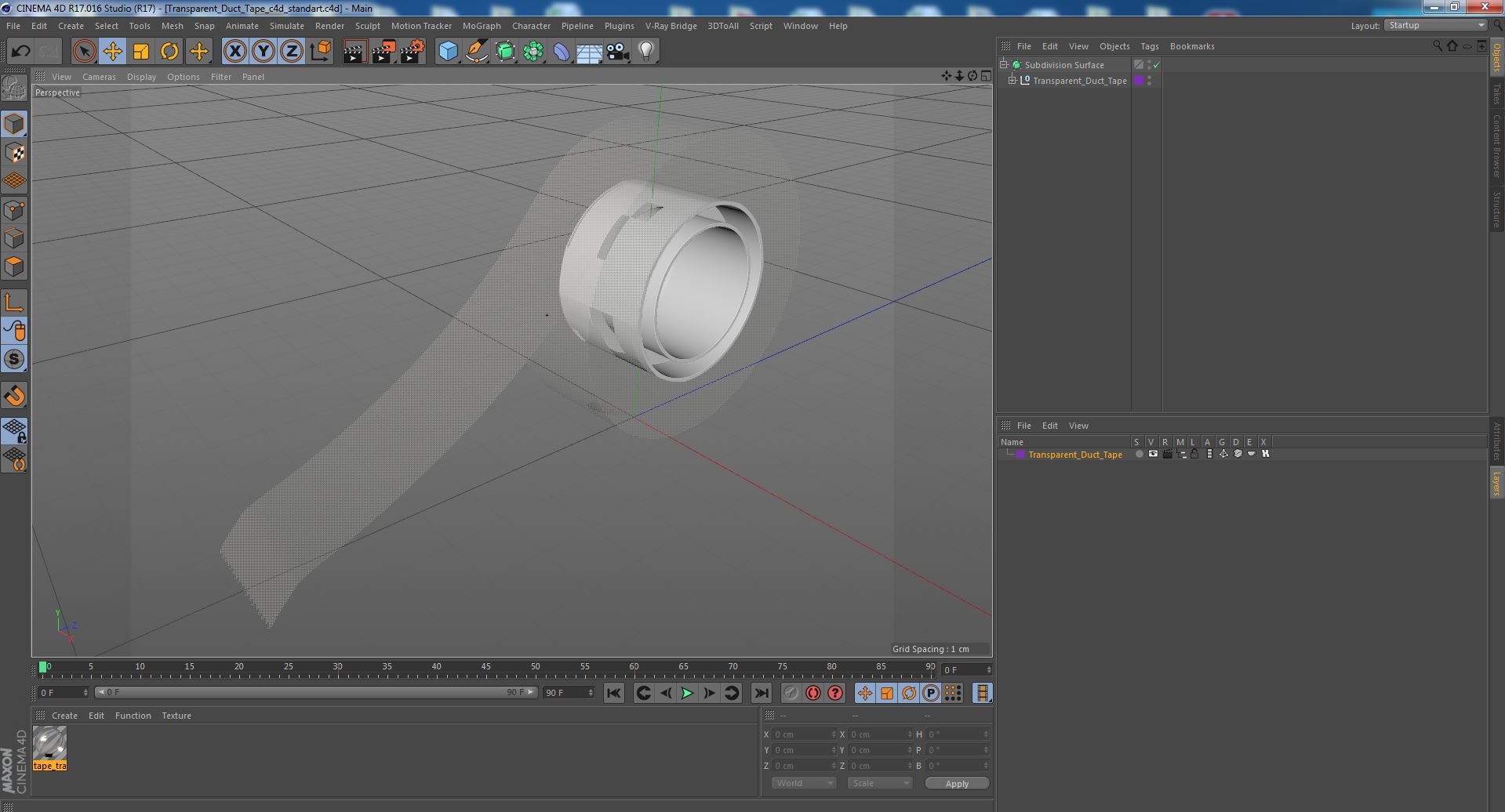Toggle Y-axis lock
Viewport: 1505px width, 812px height.
[263, 52]
